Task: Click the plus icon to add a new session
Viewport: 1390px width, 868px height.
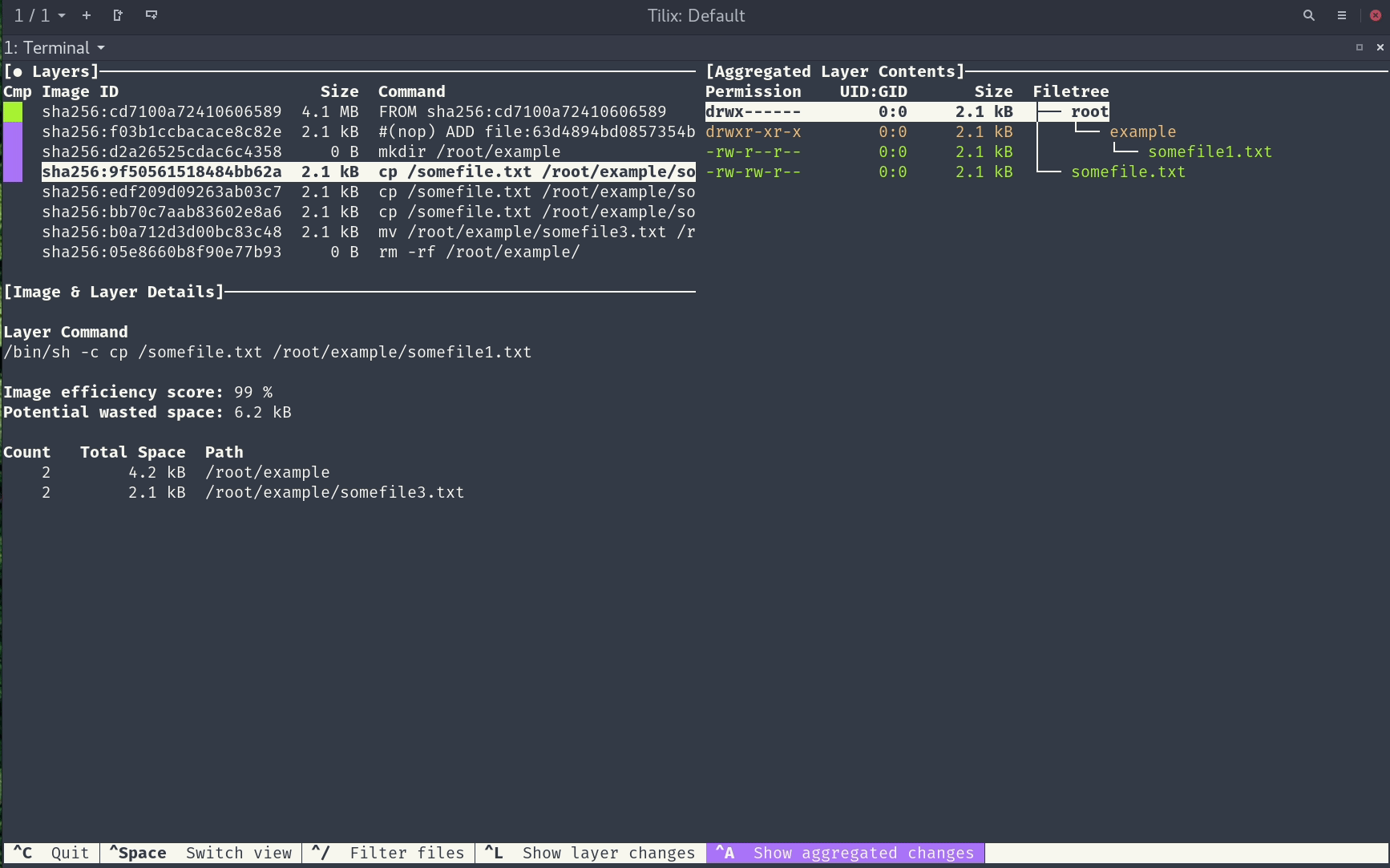Action: (87, 15)
